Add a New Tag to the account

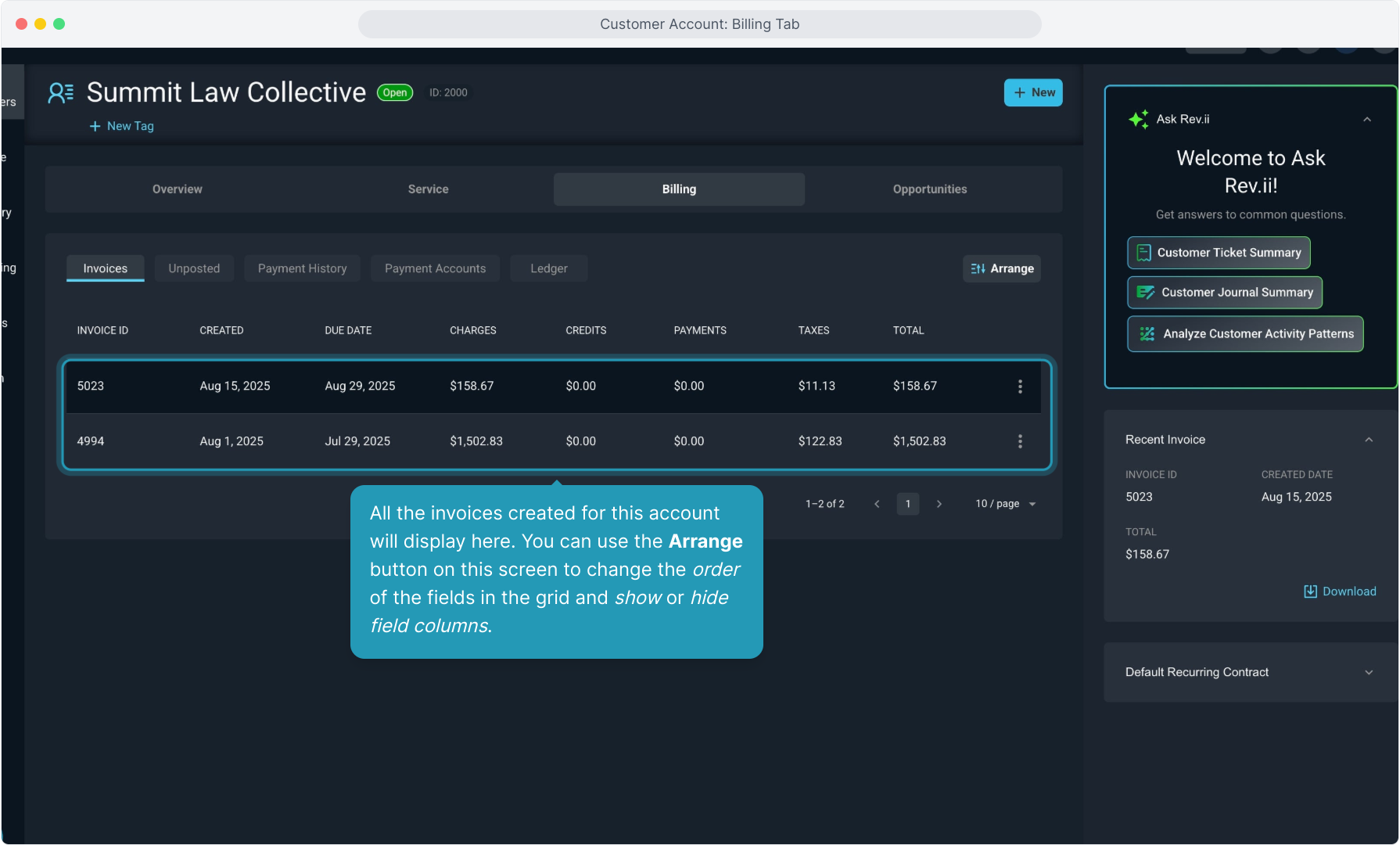[x=122, y=126]
